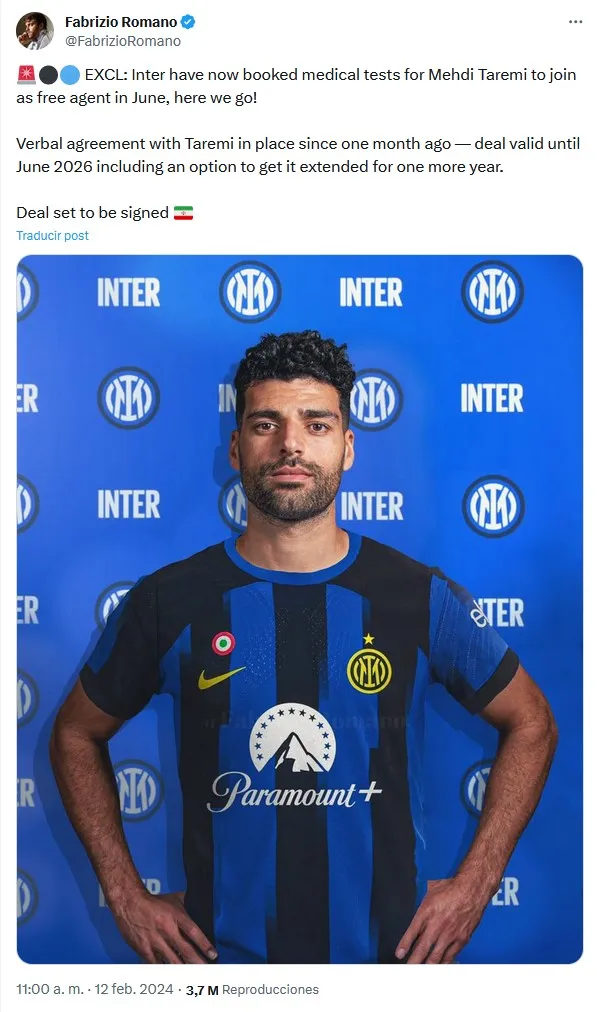Click the Paramount+ mountain logo on the shirt
Viewport: 597px width, 1012px height.
tap(292, 738)
